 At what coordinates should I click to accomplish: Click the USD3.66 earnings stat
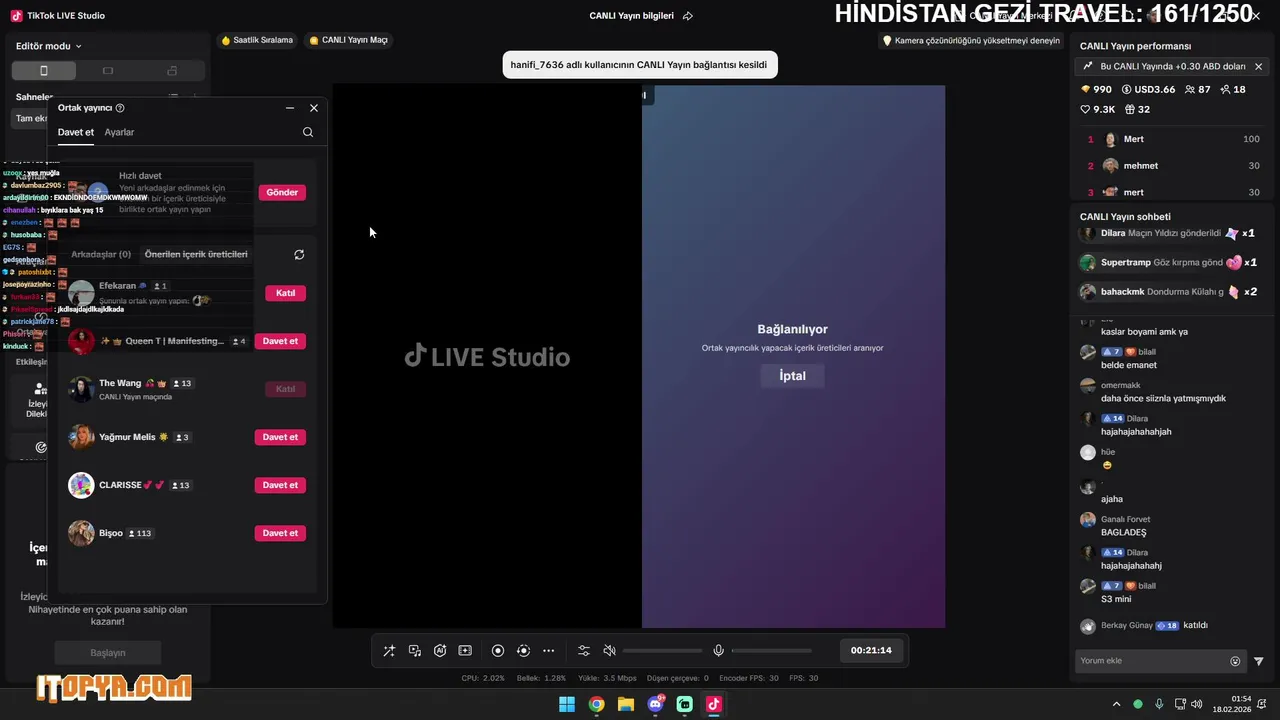click(1149, 89)
